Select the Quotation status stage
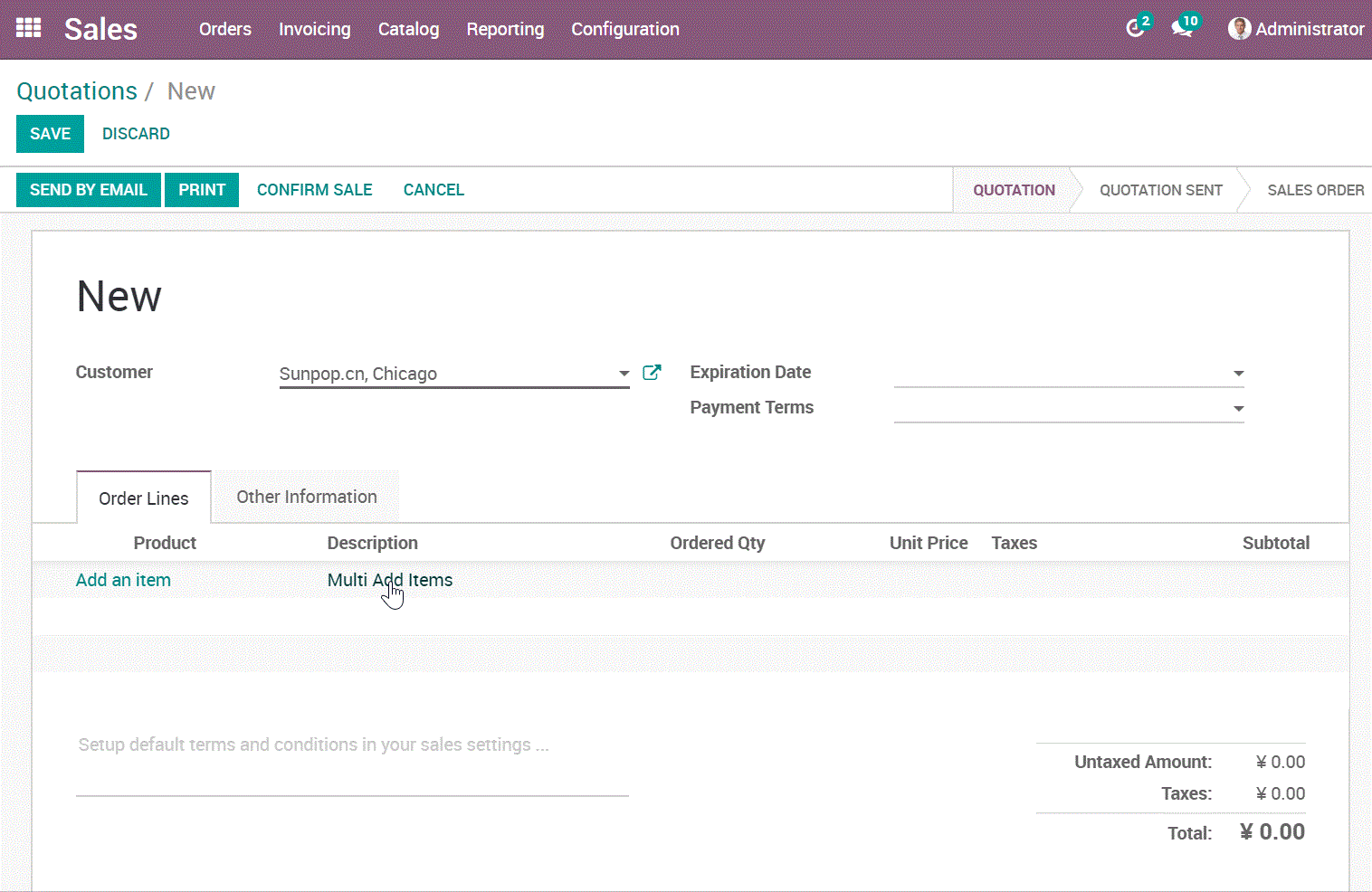Image resolution: width=1372 pixels, height=892 pixels. coord(1014,190)
